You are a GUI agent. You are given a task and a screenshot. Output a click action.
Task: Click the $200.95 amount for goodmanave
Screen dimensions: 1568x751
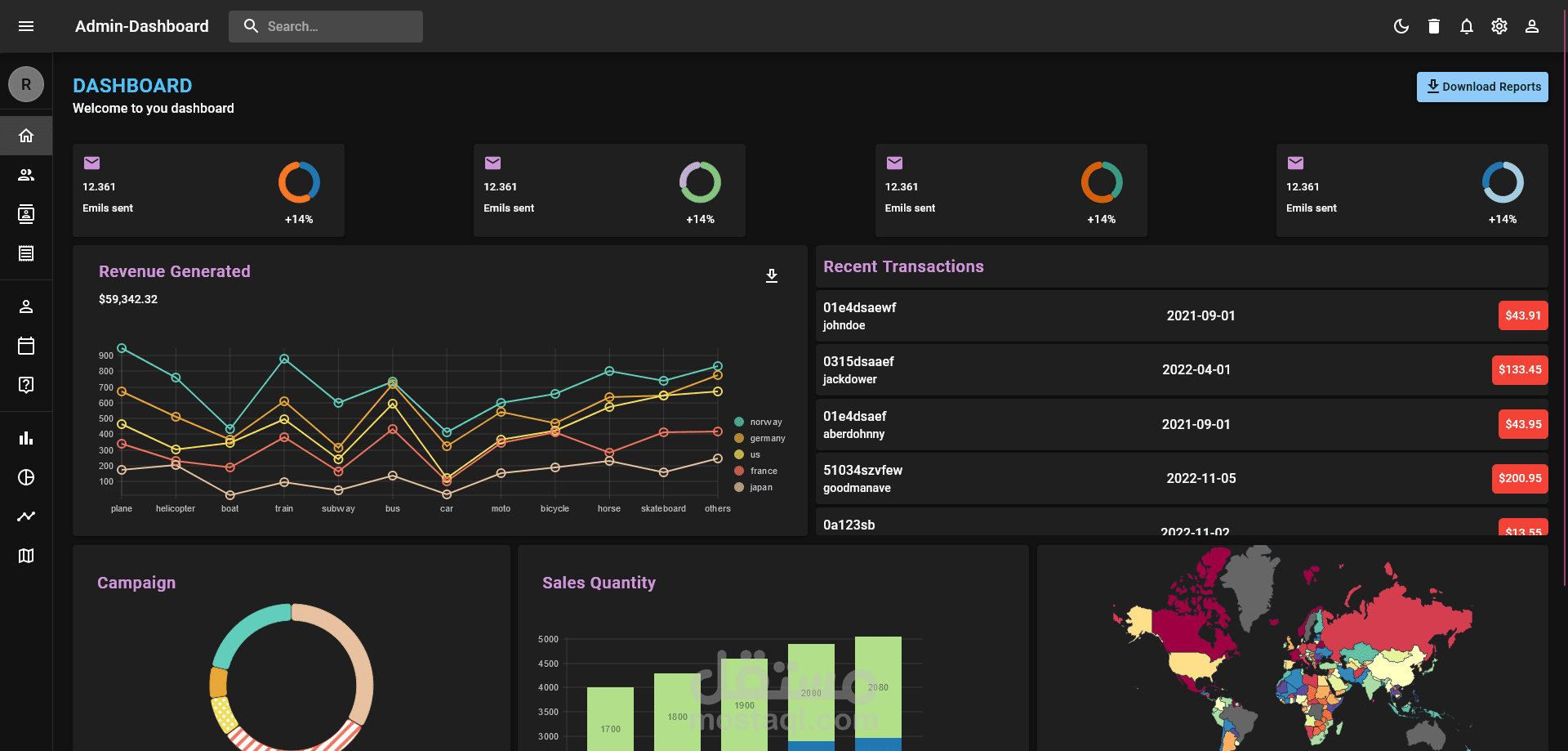pyautogui.click(x=1520, y=478)
